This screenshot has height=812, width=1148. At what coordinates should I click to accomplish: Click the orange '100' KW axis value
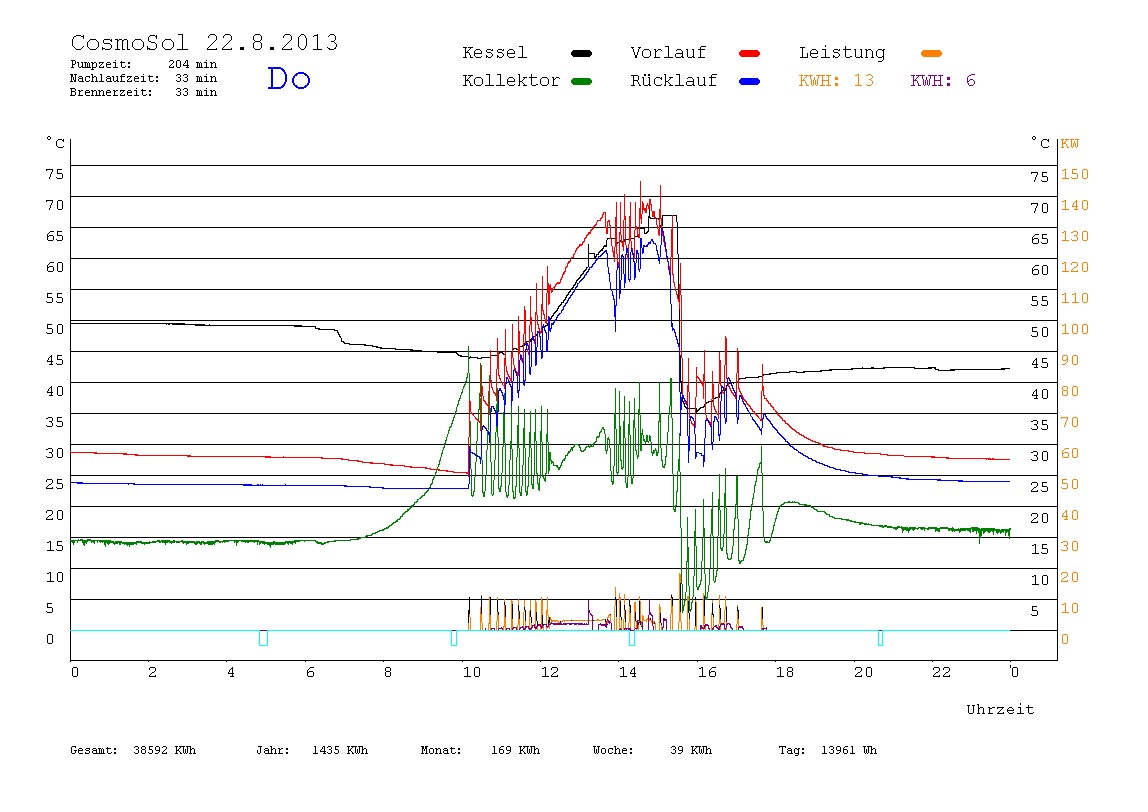click(x=1075, y=329)
